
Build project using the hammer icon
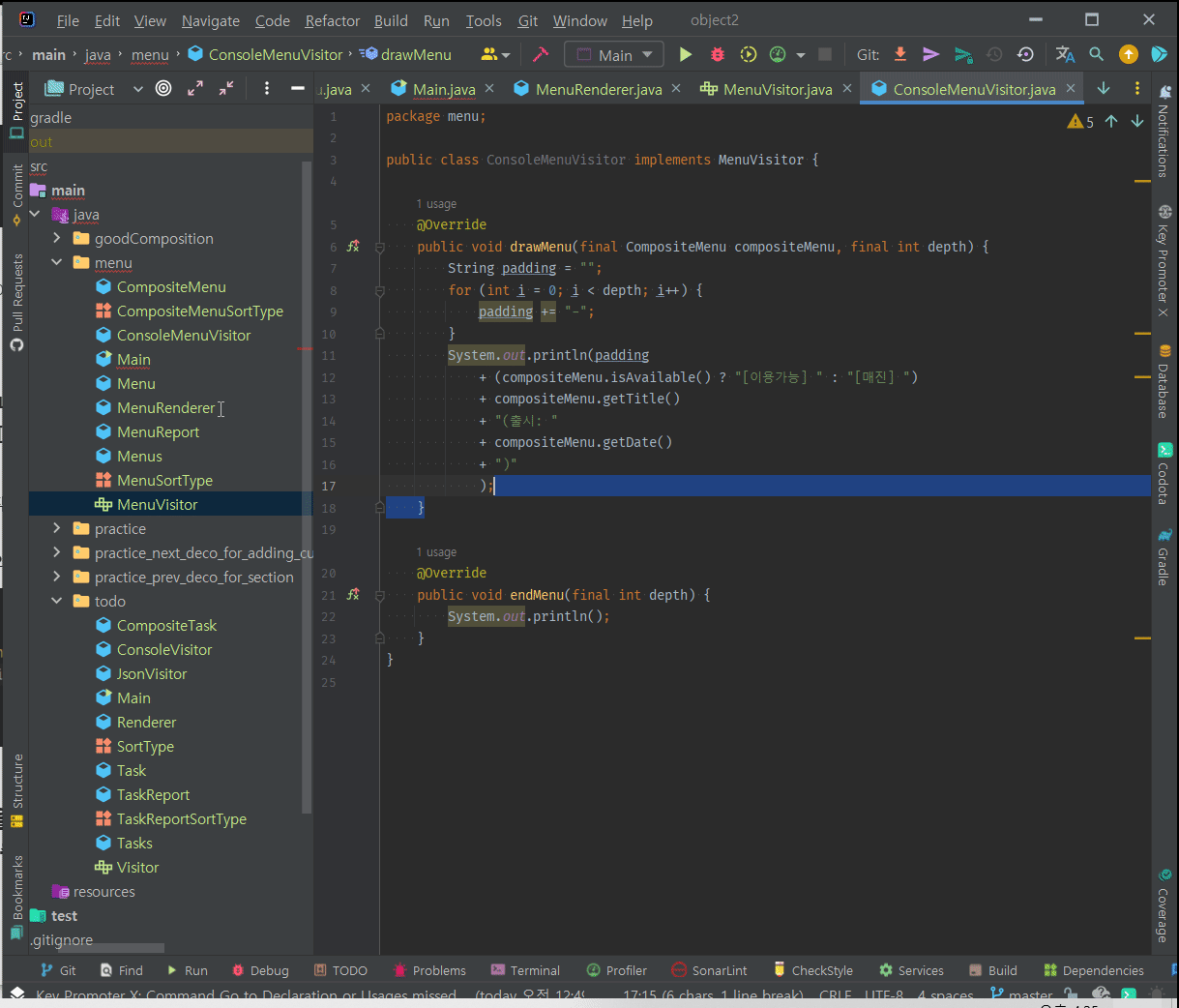tap(541, 55)
